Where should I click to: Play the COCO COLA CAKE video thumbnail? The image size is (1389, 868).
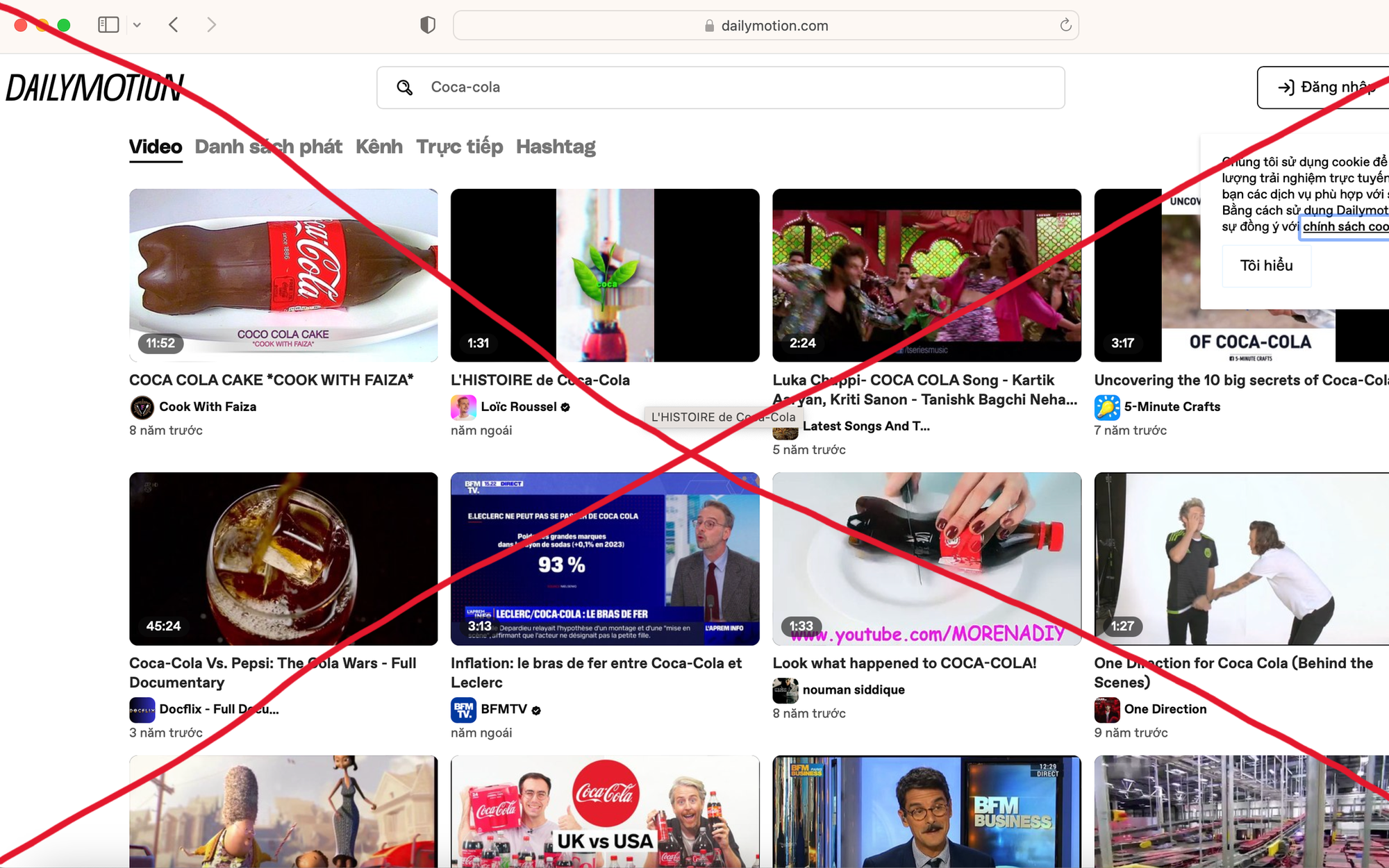283,275
